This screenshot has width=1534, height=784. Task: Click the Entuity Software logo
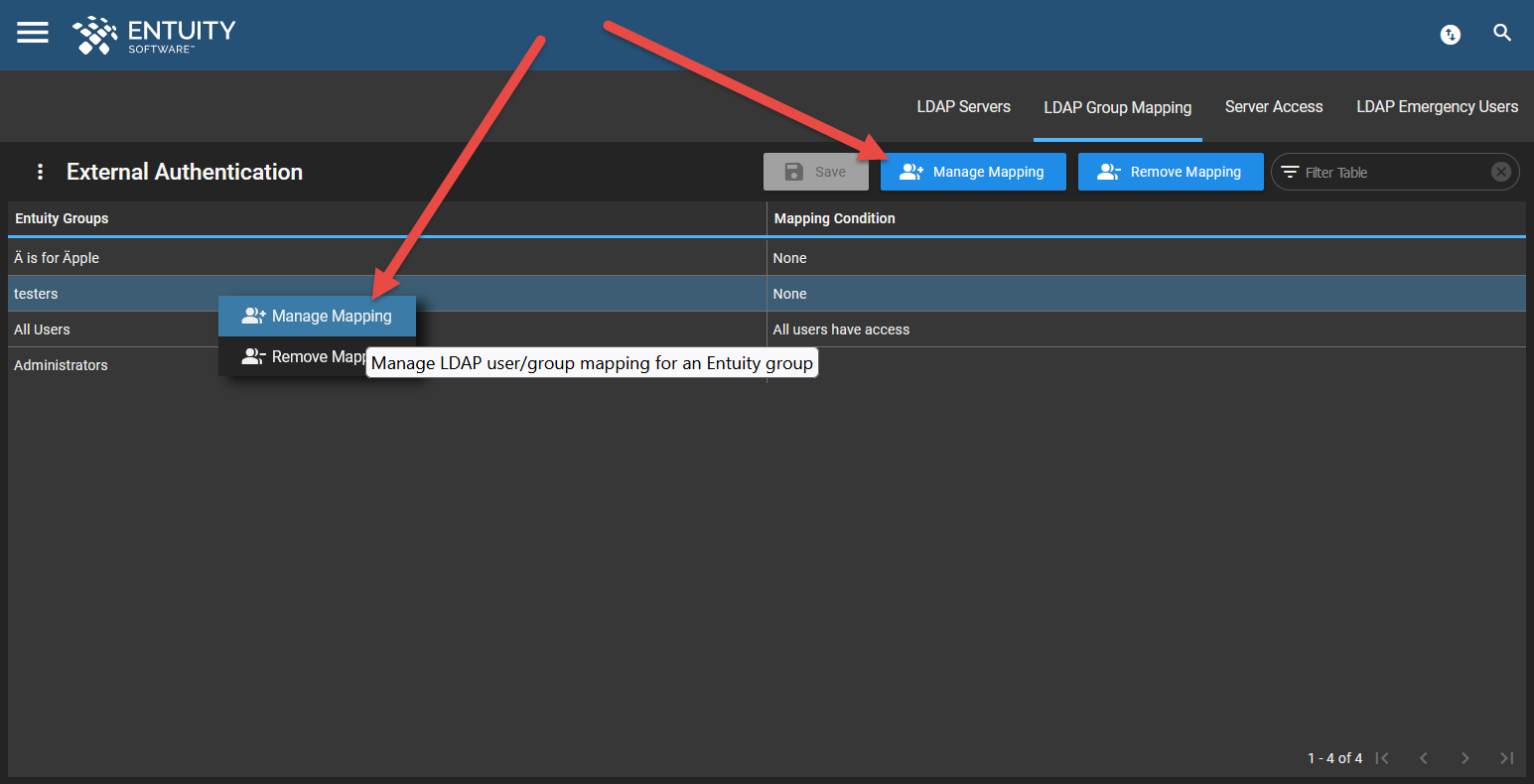[154, 35]
